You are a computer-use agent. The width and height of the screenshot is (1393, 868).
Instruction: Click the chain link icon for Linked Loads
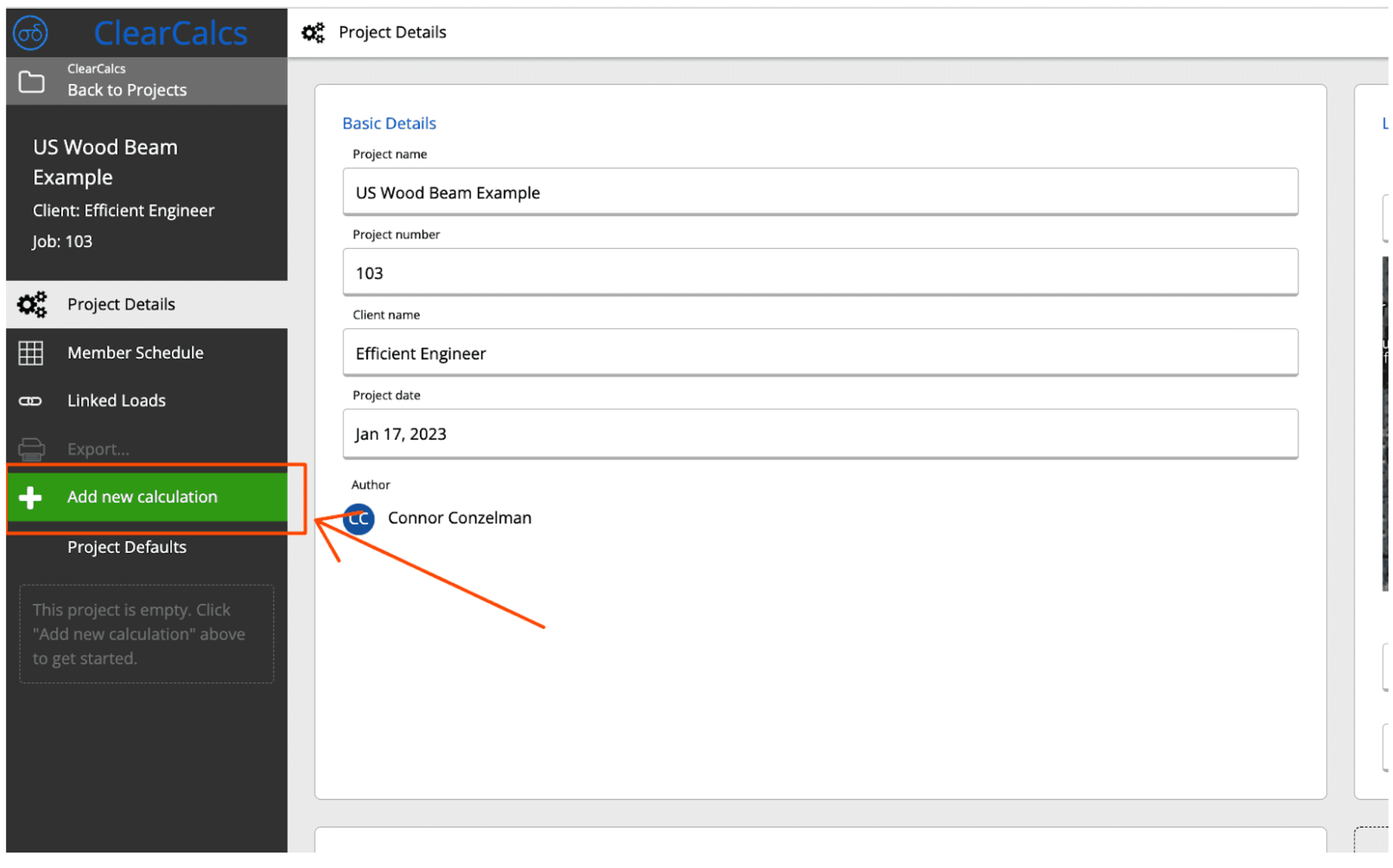coord(30,401)
